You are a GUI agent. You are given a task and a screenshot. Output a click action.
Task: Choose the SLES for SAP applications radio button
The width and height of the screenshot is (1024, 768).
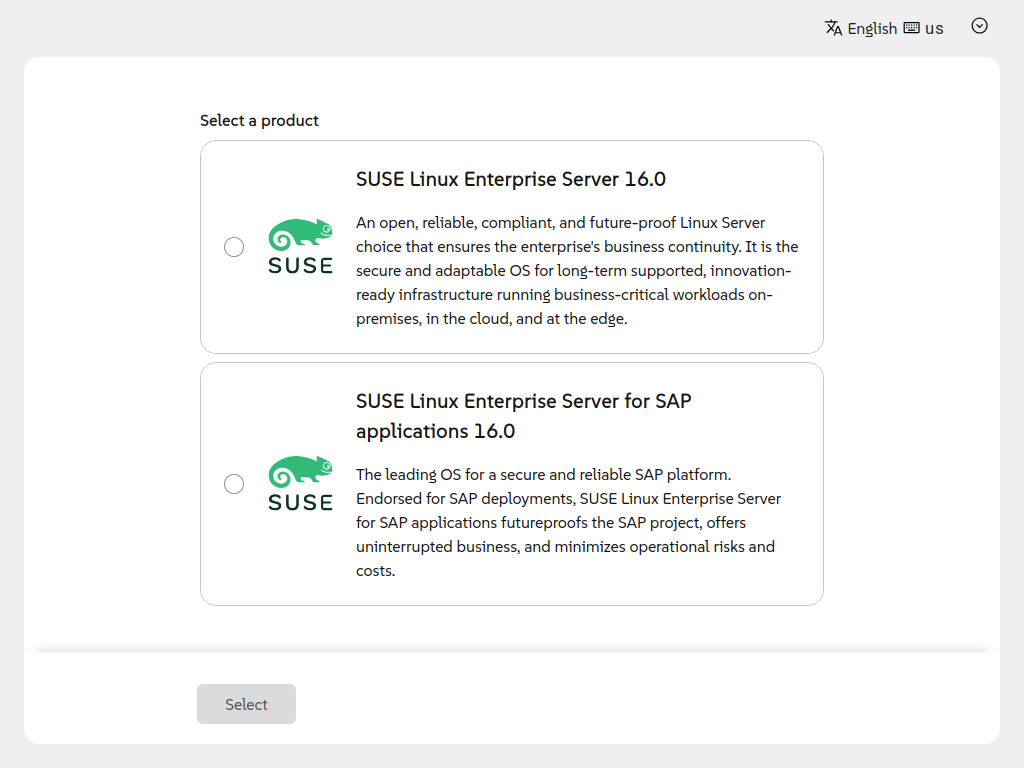(234, 484)
